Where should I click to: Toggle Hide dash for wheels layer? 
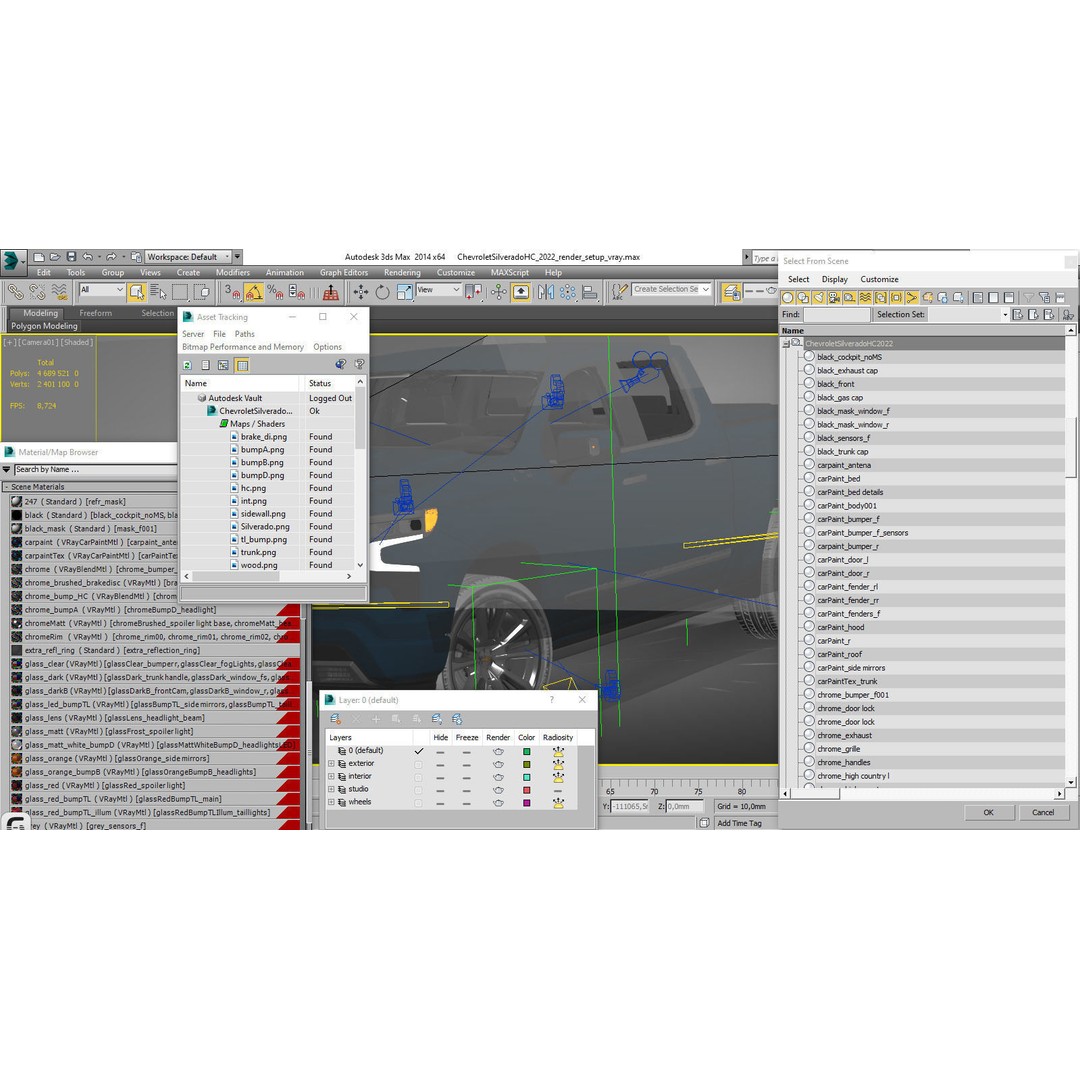pos(440,803)
